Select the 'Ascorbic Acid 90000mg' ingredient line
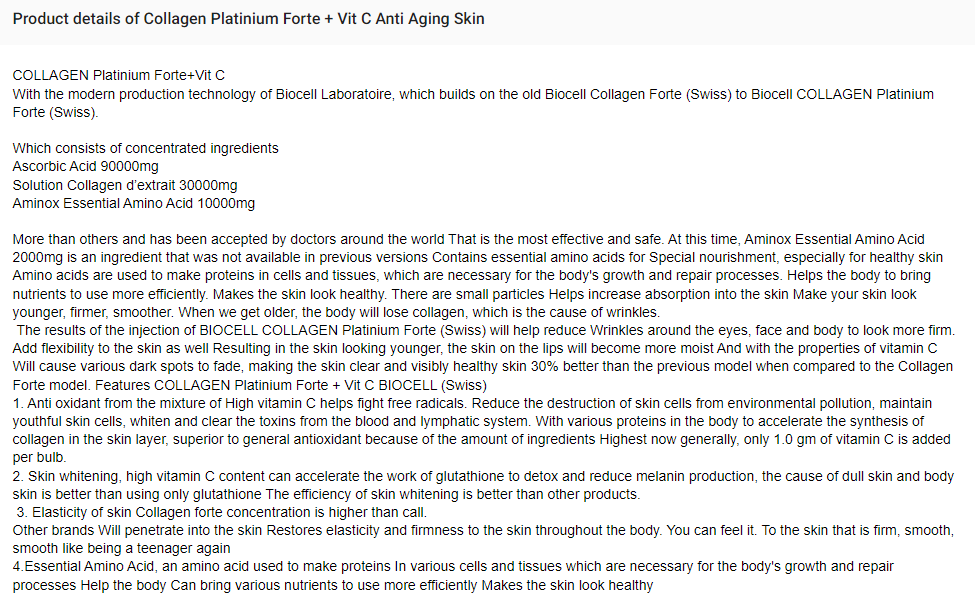This screenshot has width=975, height=607. (x=86, y=167)
